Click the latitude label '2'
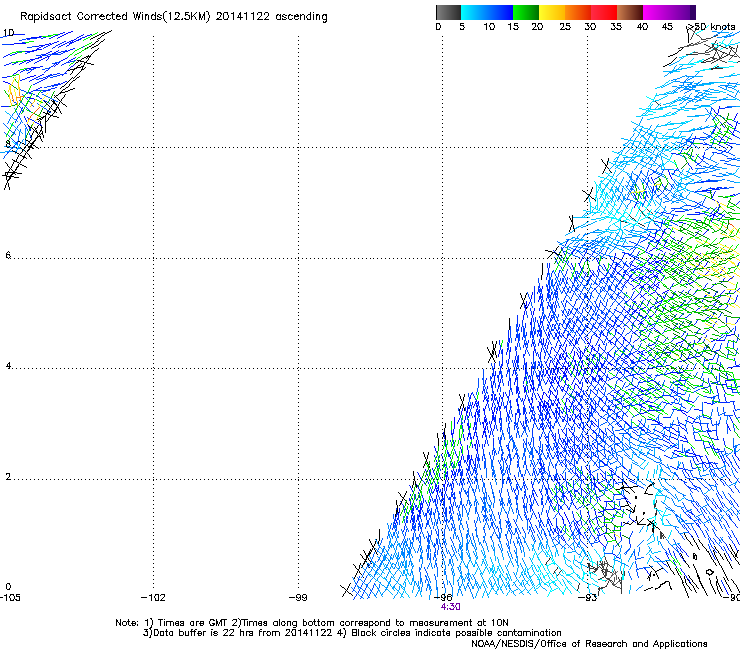Screen dimensions: 740x650 8,477
